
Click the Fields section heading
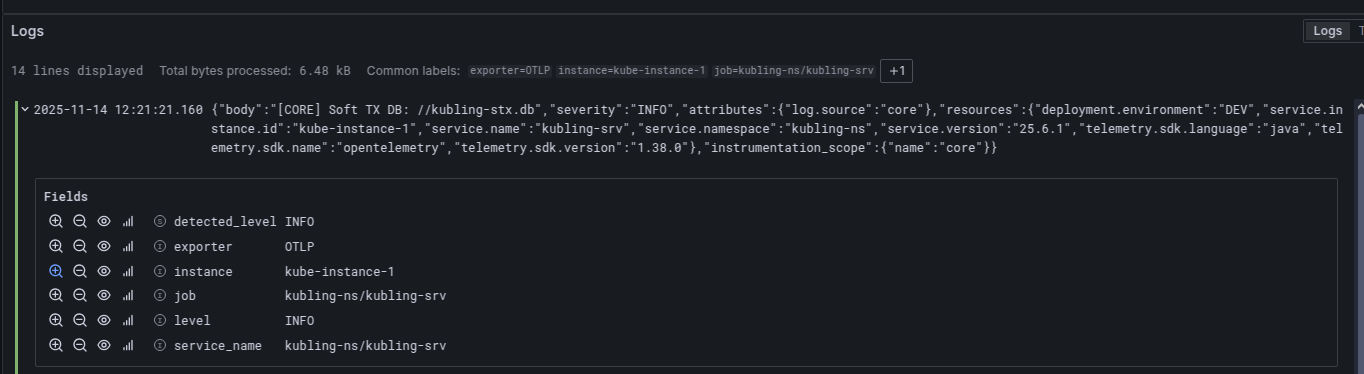pos(66,197)
